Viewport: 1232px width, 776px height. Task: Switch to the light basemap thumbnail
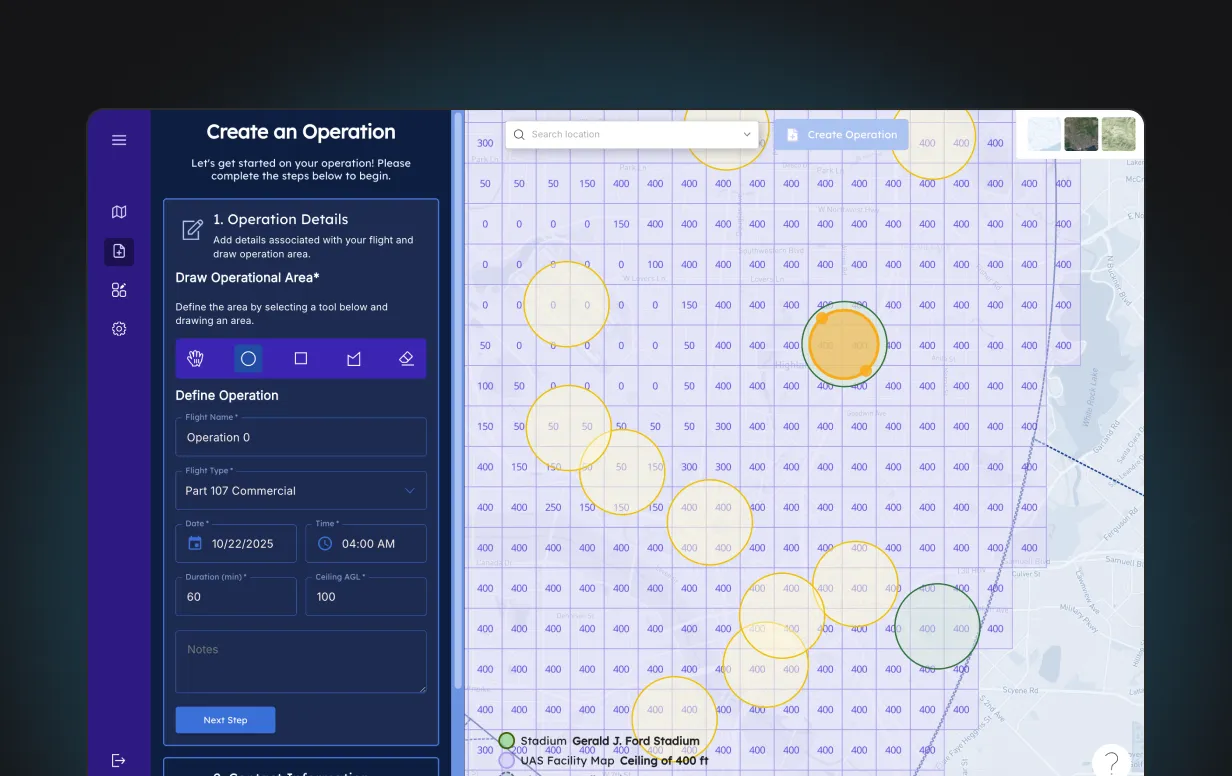coord(1044,134)
